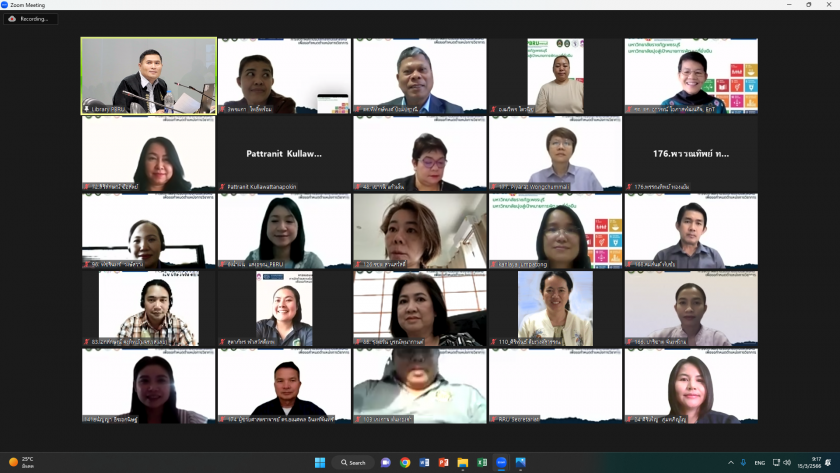The image size is (840, 473).
Task: Open Microsoft Word from the taskbar
Action: tap(424, 462)
